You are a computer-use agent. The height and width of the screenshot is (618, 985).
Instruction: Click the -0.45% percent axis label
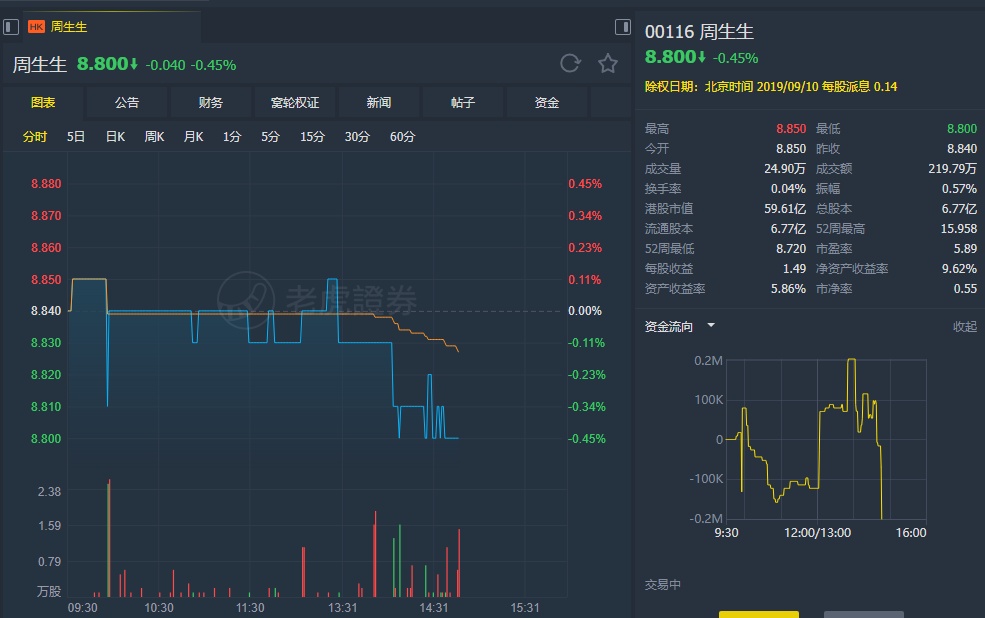(x=587, y=439)
